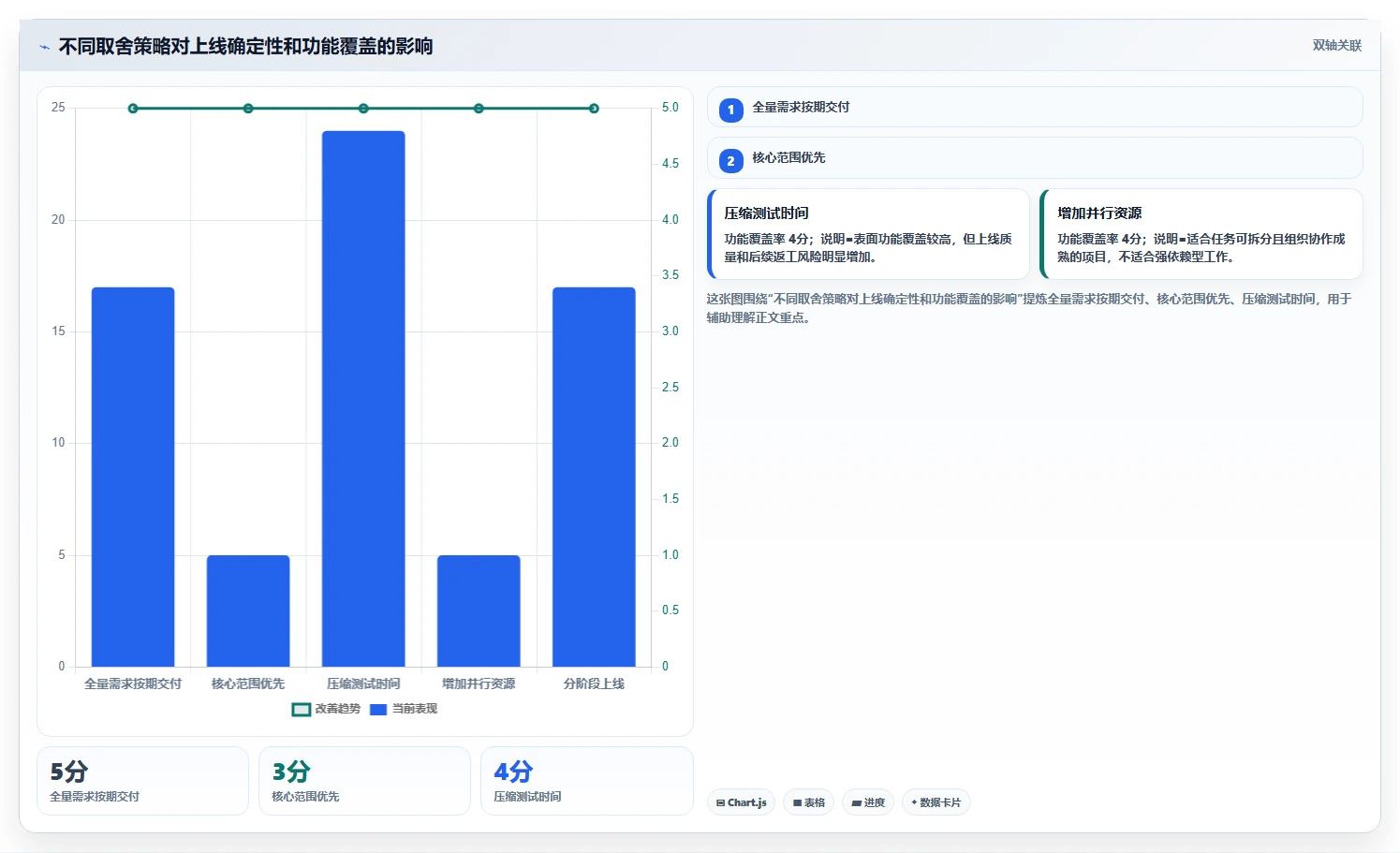Click the 进度 tag icon
1400x853 pixels.
point(856,803)
